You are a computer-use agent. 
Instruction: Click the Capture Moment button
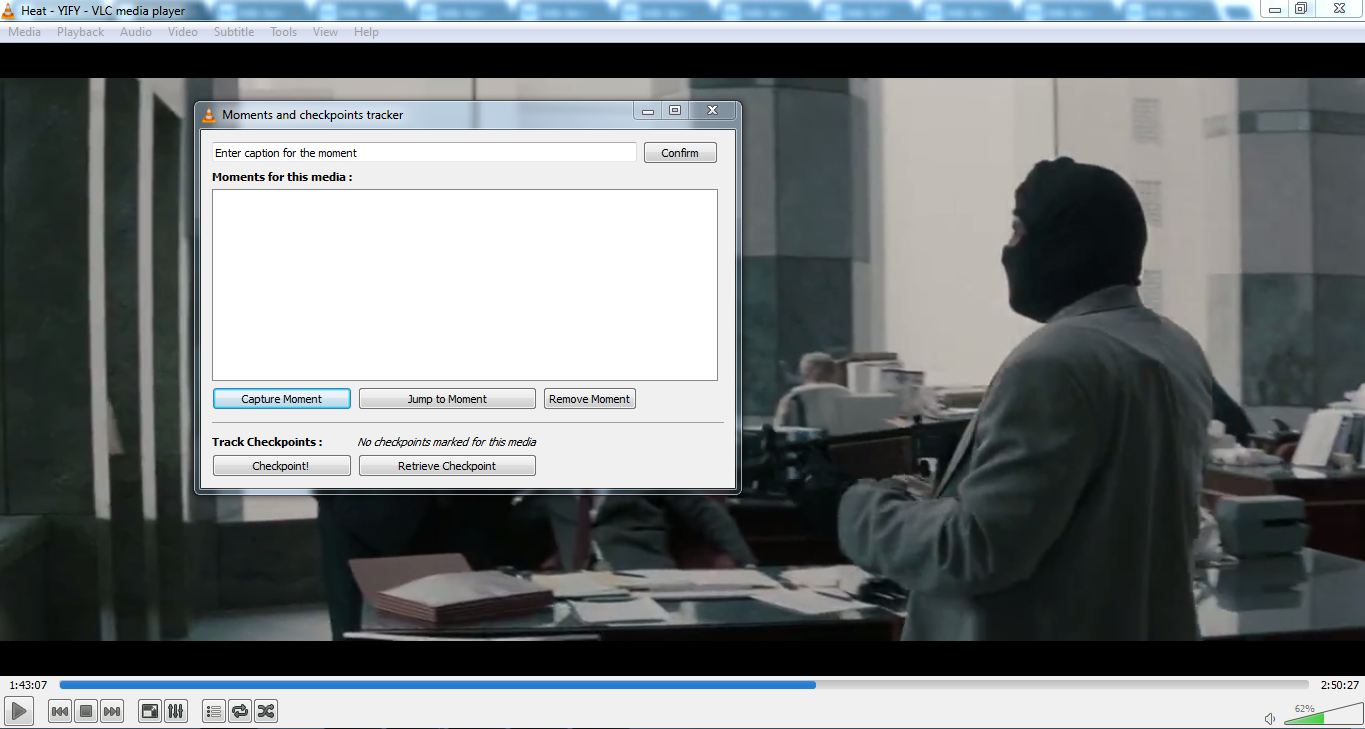pos(282,399)
